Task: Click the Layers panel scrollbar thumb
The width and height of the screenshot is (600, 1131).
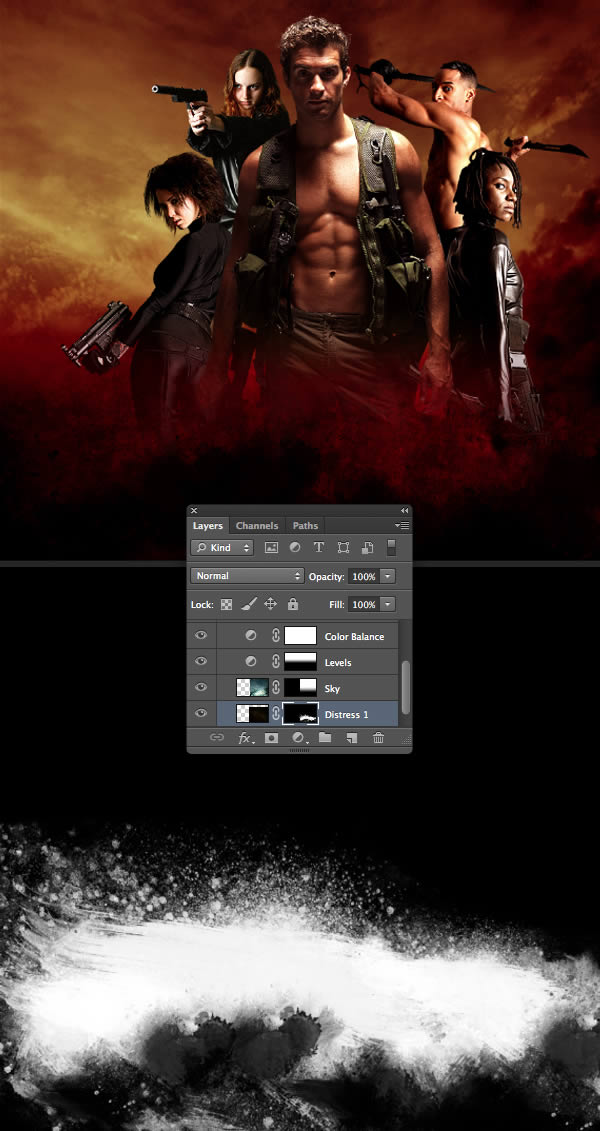Action: click(x=405, y=687)
